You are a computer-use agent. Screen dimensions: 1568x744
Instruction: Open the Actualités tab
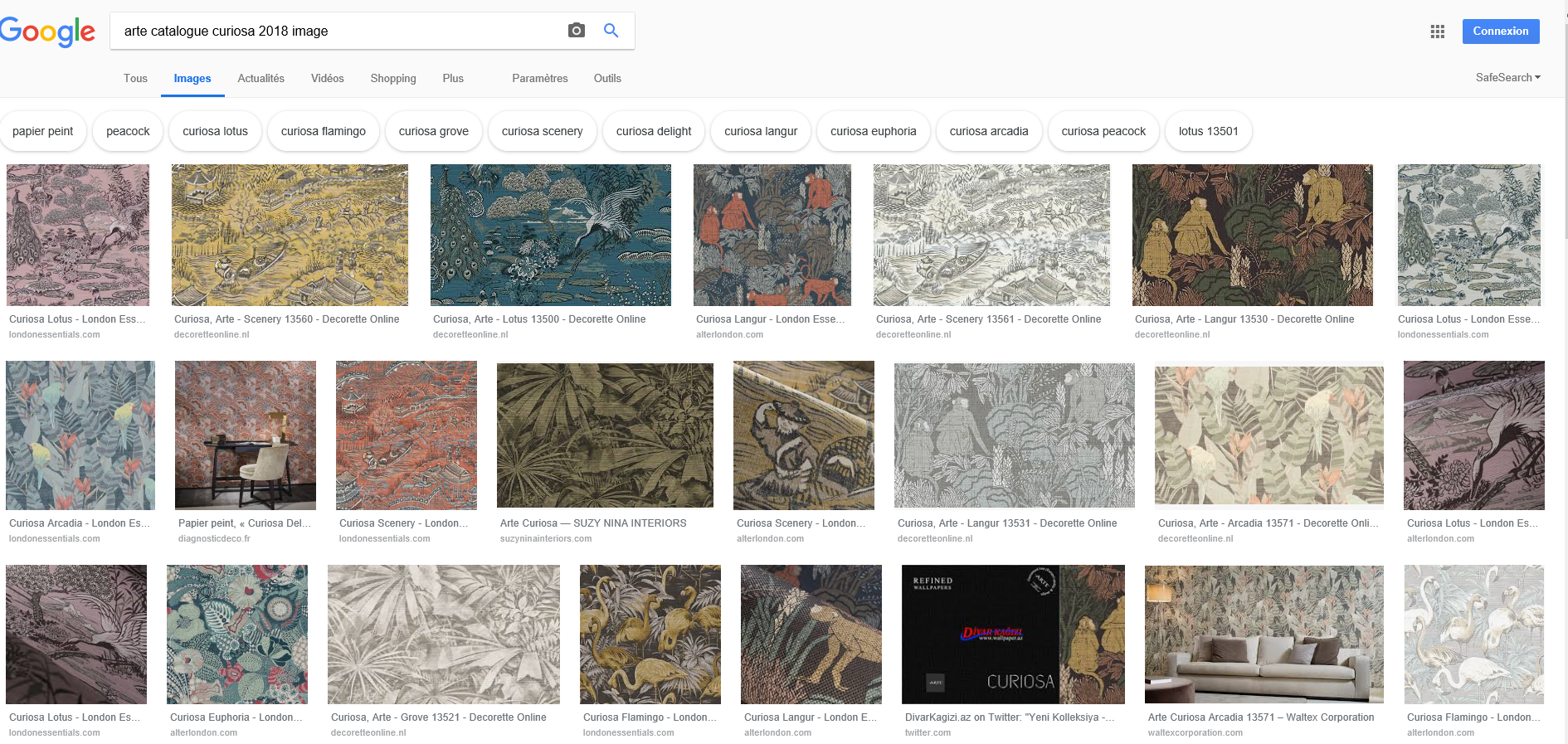pyautogui.click(x=261, y=79)
